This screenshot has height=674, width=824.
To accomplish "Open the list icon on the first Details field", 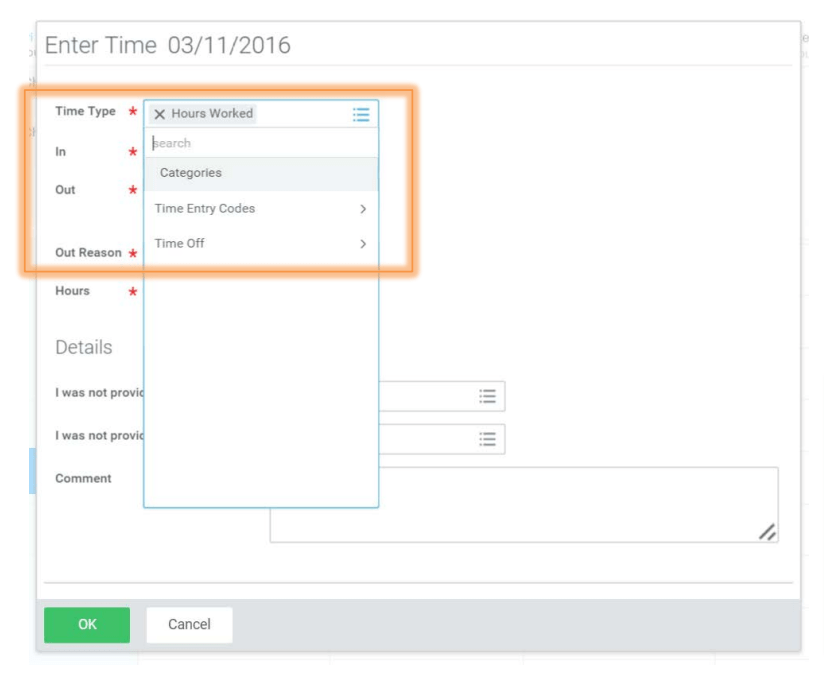I will tap(488, 396).
